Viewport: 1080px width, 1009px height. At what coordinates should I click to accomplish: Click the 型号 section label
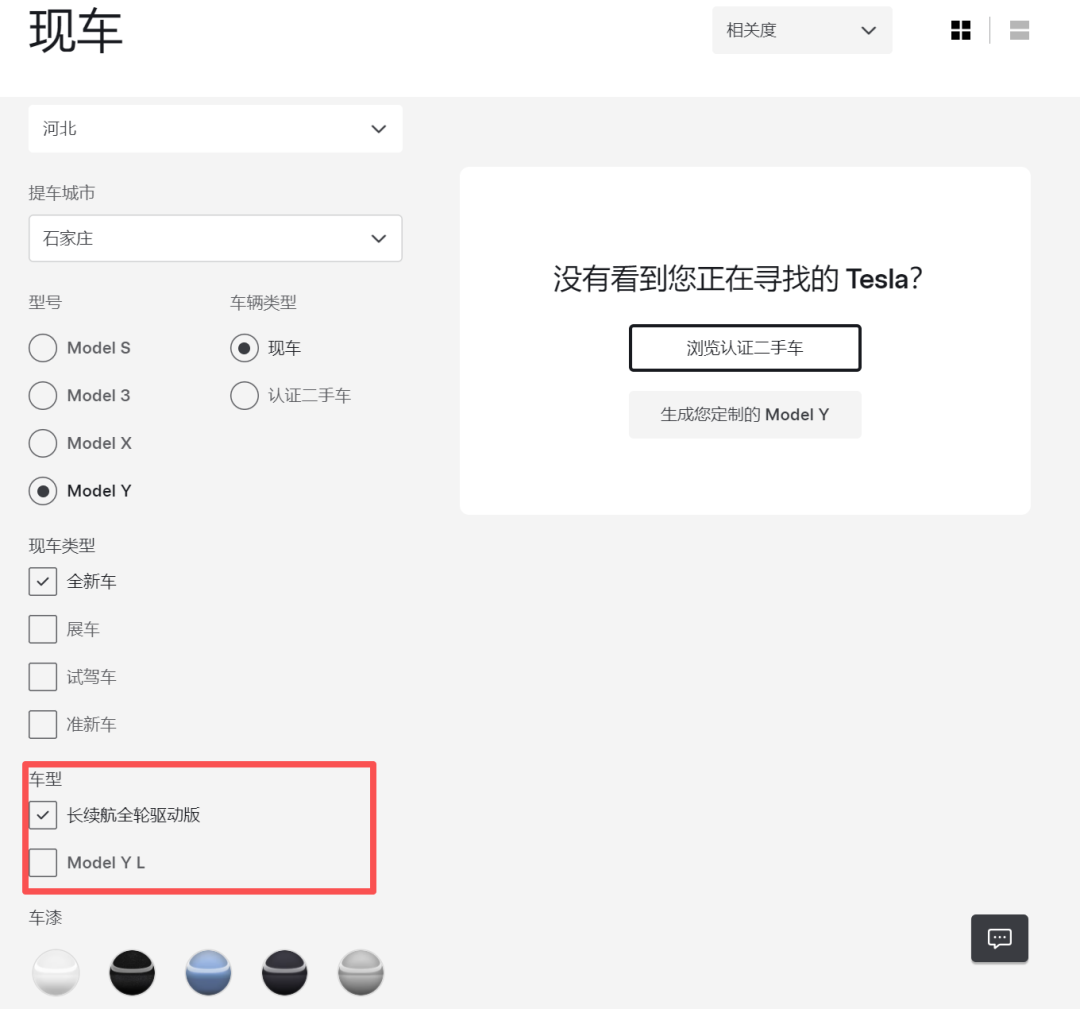pyautogui.click(x=45, y=302)
